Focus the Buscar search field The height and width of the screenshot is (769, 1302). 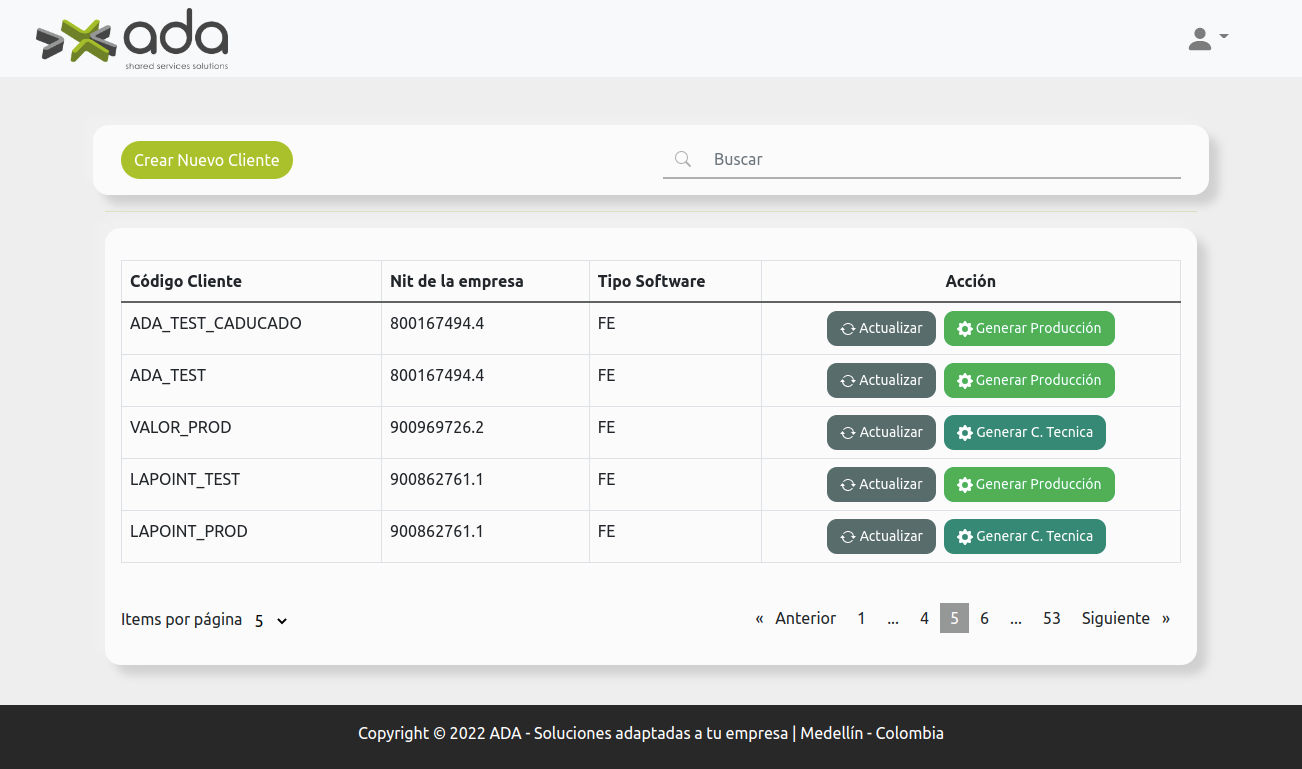pyautogui.click(x=940, y=159)
